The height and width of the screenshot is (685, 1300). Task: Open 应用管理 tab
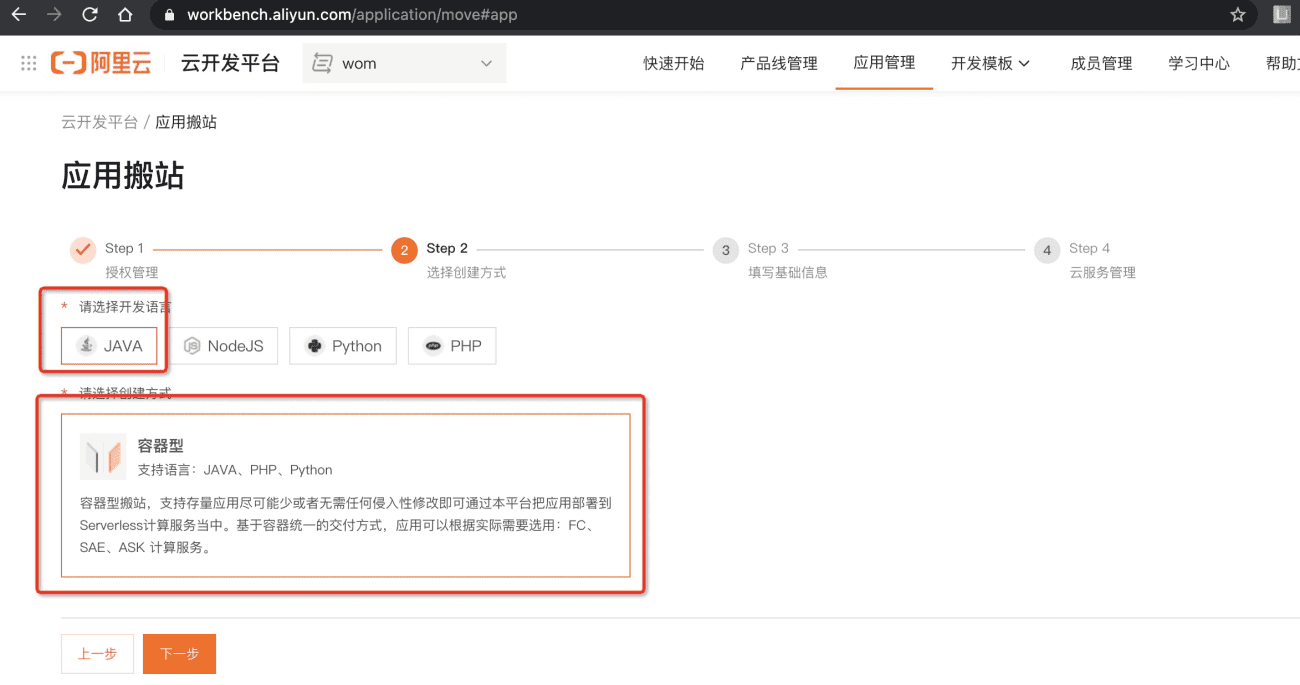tap(884, 63)
